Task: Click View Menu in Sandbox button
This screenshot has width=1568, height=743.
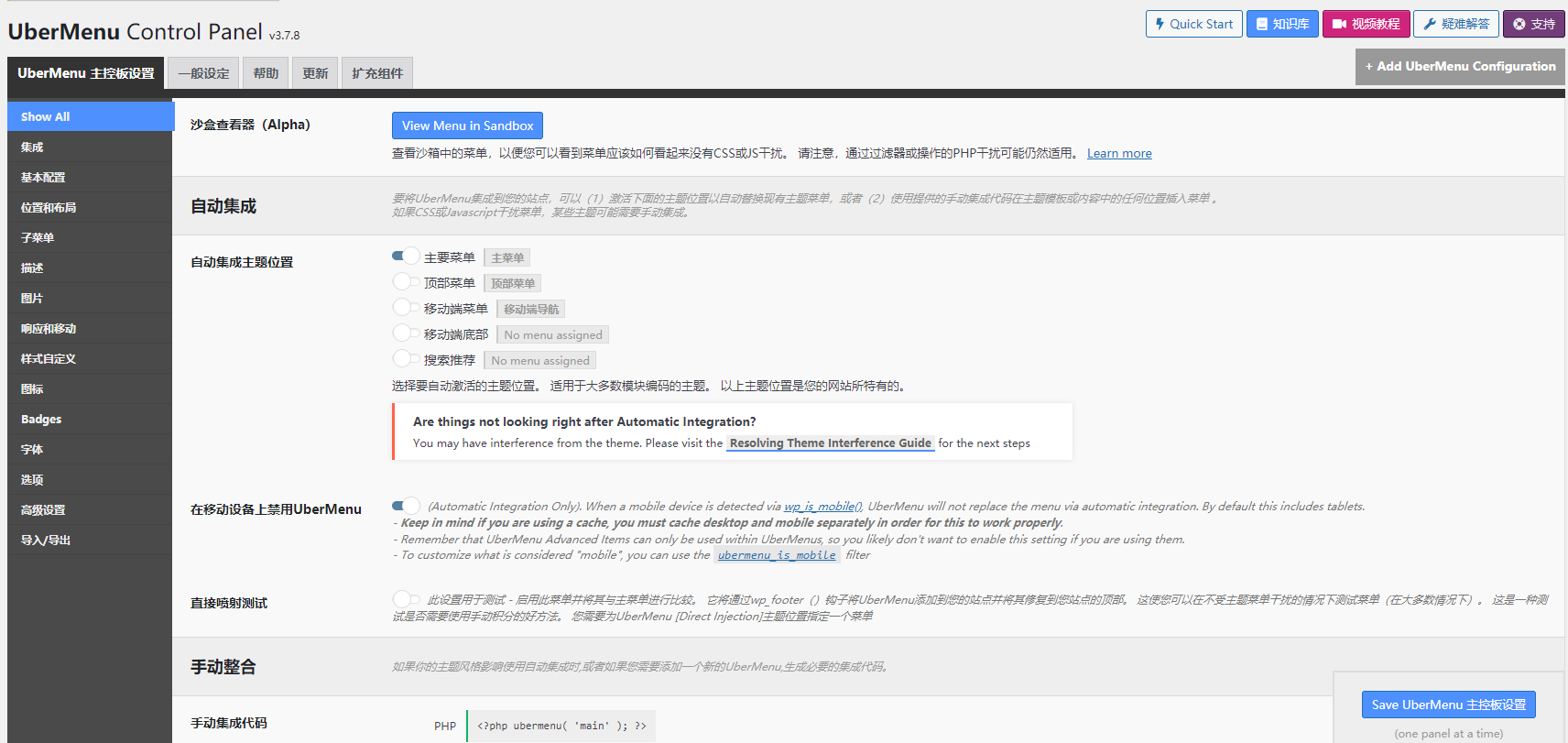Action: 467,126
